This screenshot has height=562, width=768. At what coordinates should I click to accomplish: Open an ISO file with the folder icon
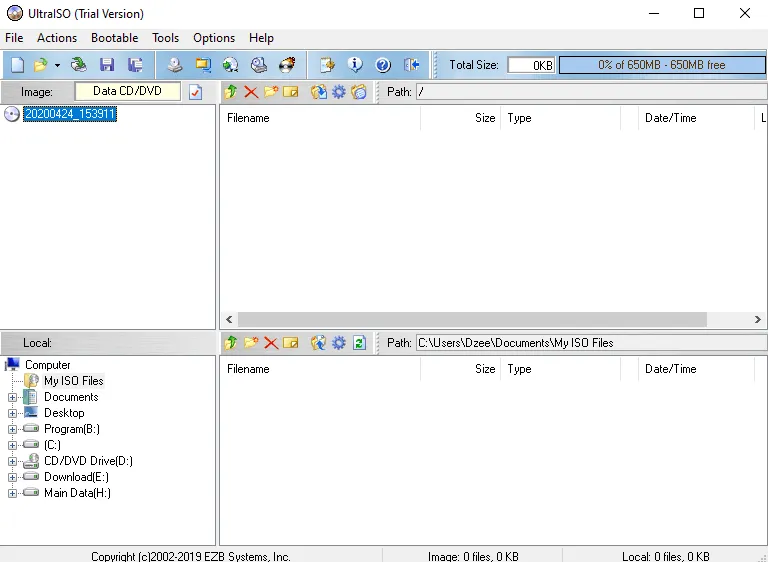pos(41,65)
